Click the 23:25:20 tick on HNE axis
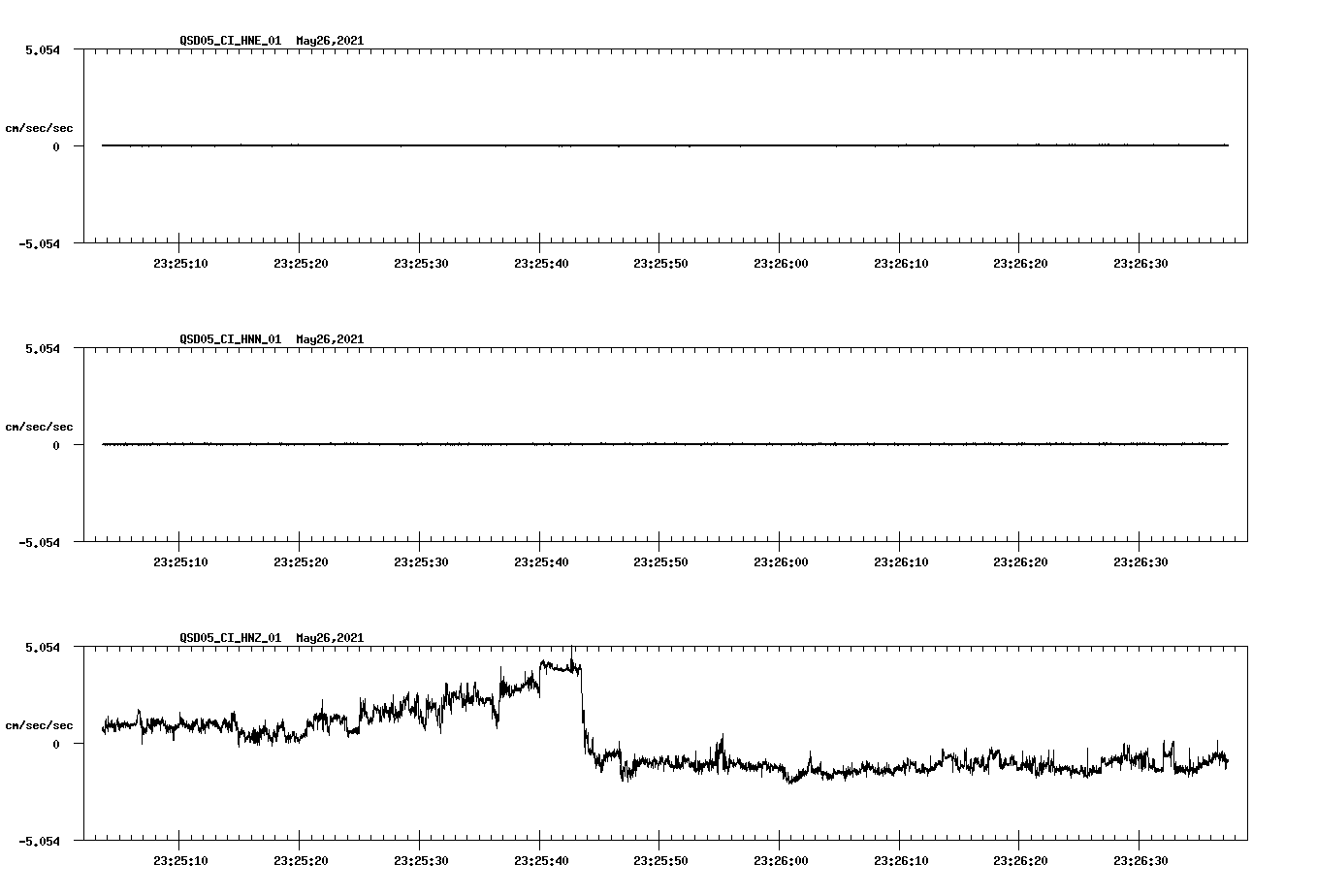The image size is (1317, 896). (x=300, y=262)
